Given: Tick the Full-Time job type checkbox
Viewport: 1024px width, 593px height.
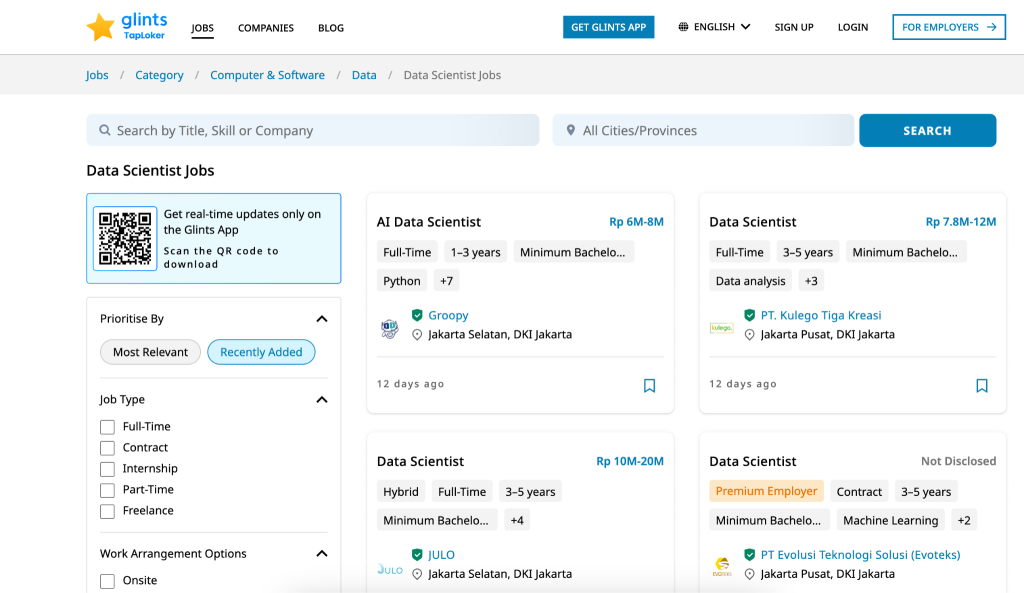Looking at the screenshot, I should [x=107, y=427].
